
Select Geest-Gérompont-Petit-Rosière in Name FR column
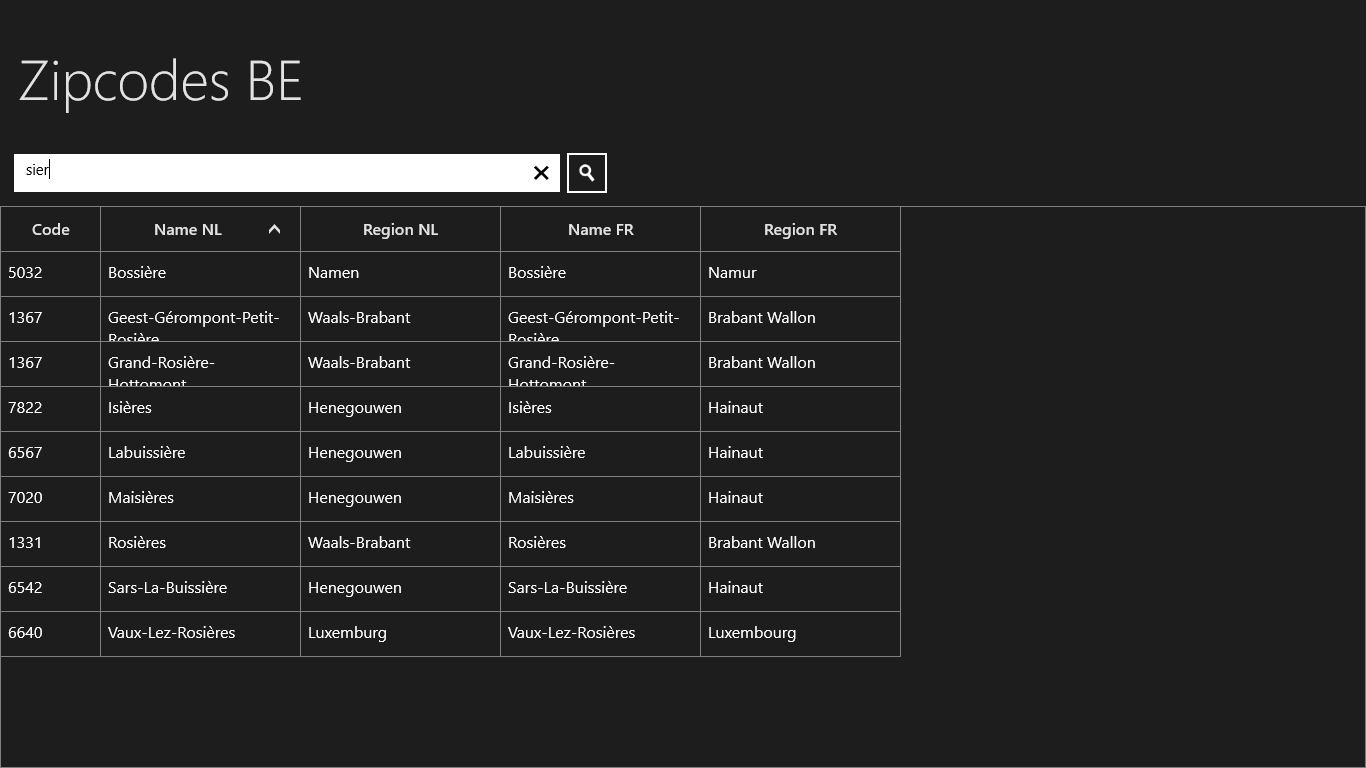[593, 319]
